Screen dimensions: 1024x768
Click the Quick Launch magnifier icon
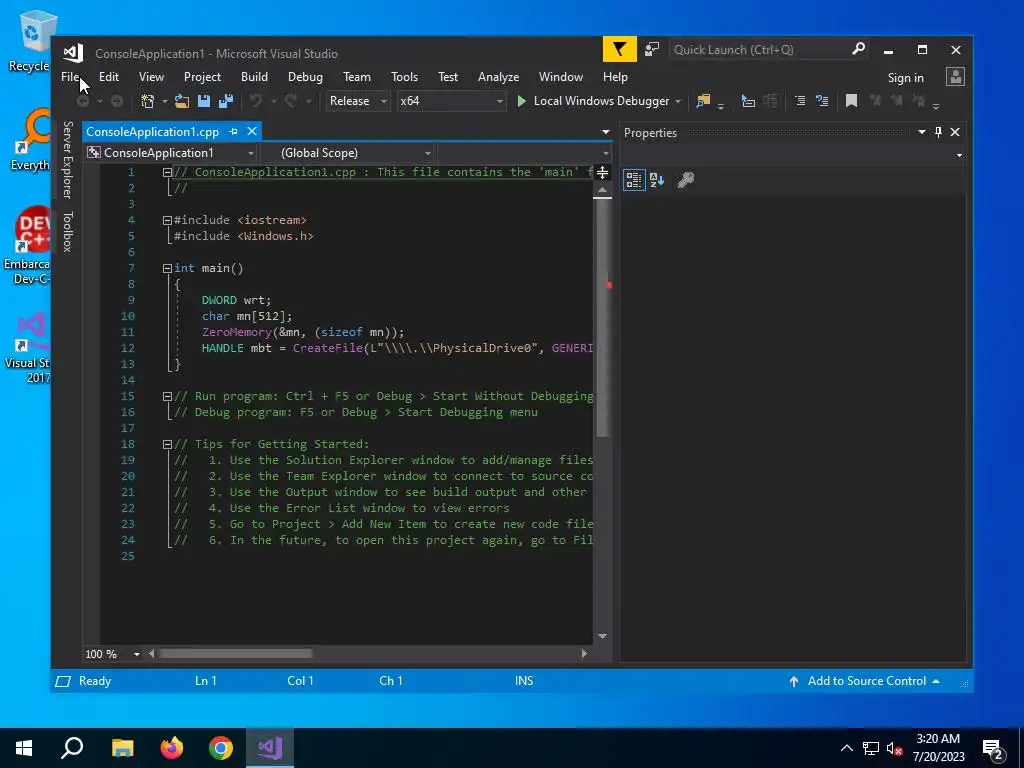point(858,49)
